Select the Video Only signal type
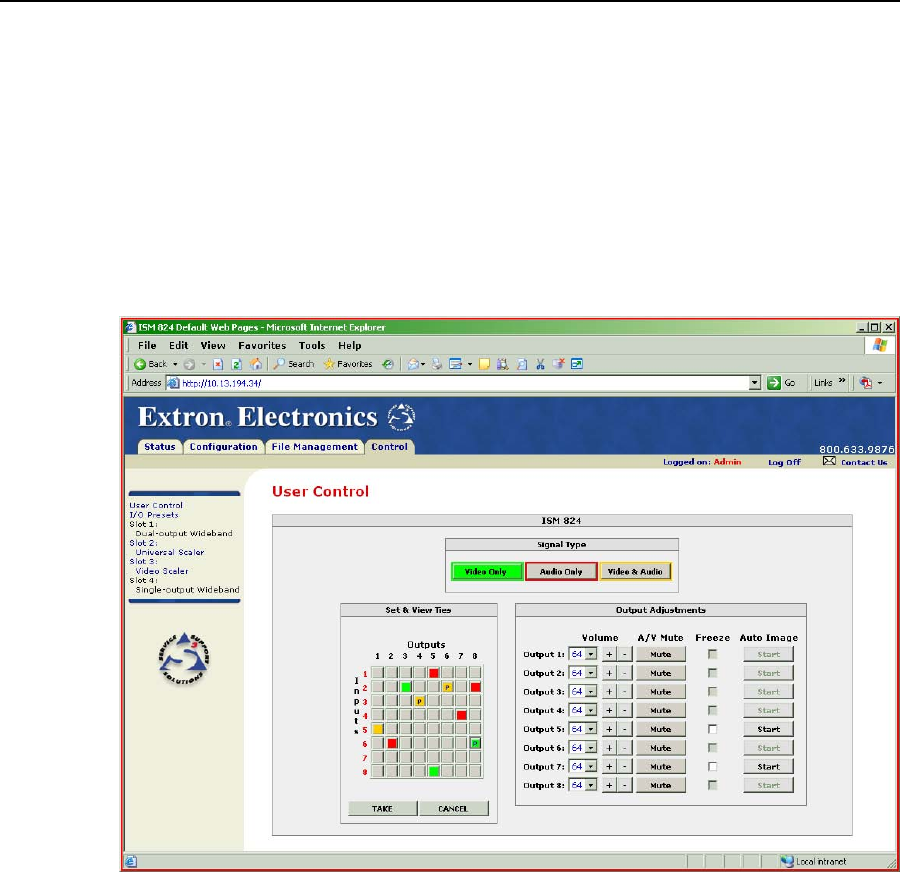The height and width of the screenshot is (872, 900). 486,571
